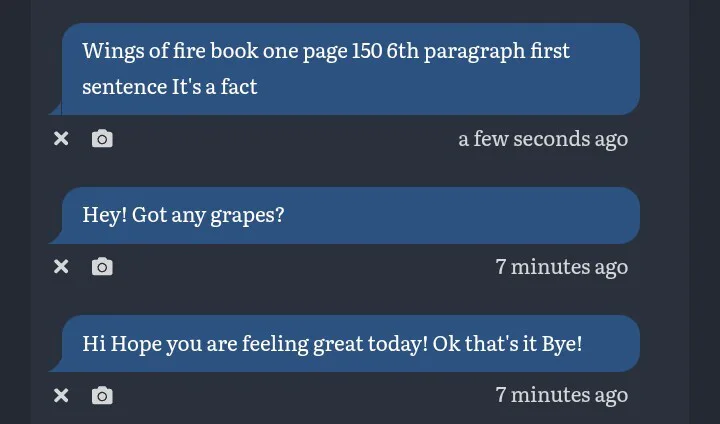
Task: Select the 'Hey! Got any grapes?' message bubble
Action: 350,215
